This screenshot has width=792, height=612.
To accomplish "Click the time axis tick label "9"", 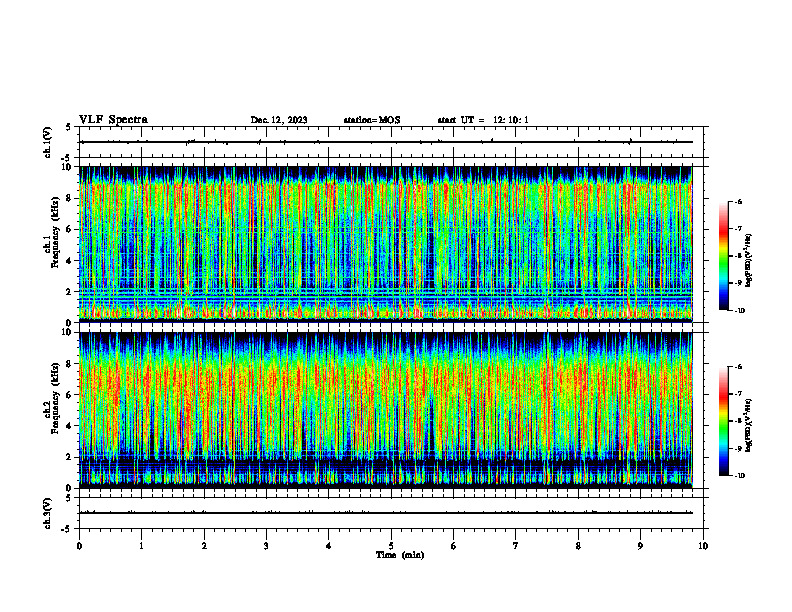I will coord(640,546).
